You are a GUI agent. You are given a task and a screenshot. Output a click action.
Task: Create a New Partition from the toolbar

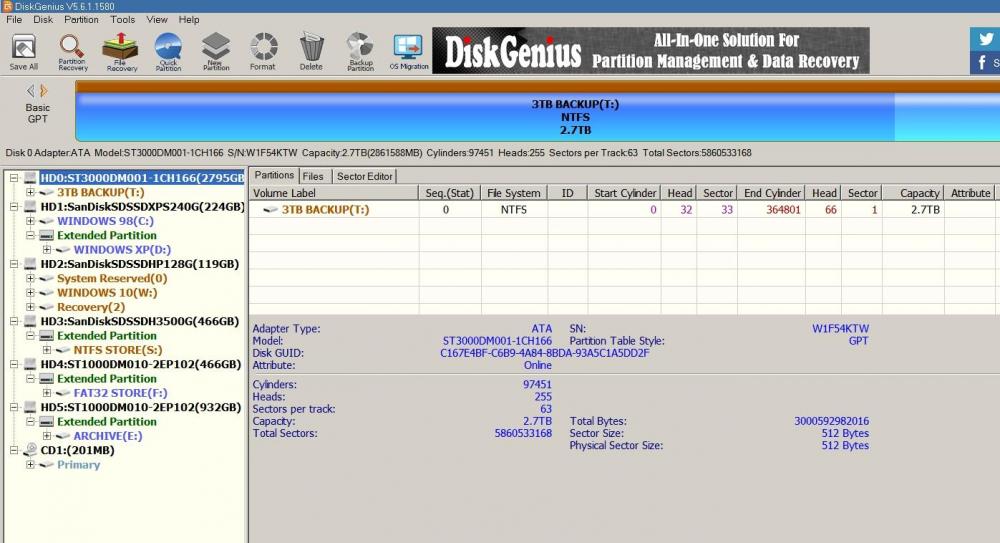pos(216,50)
